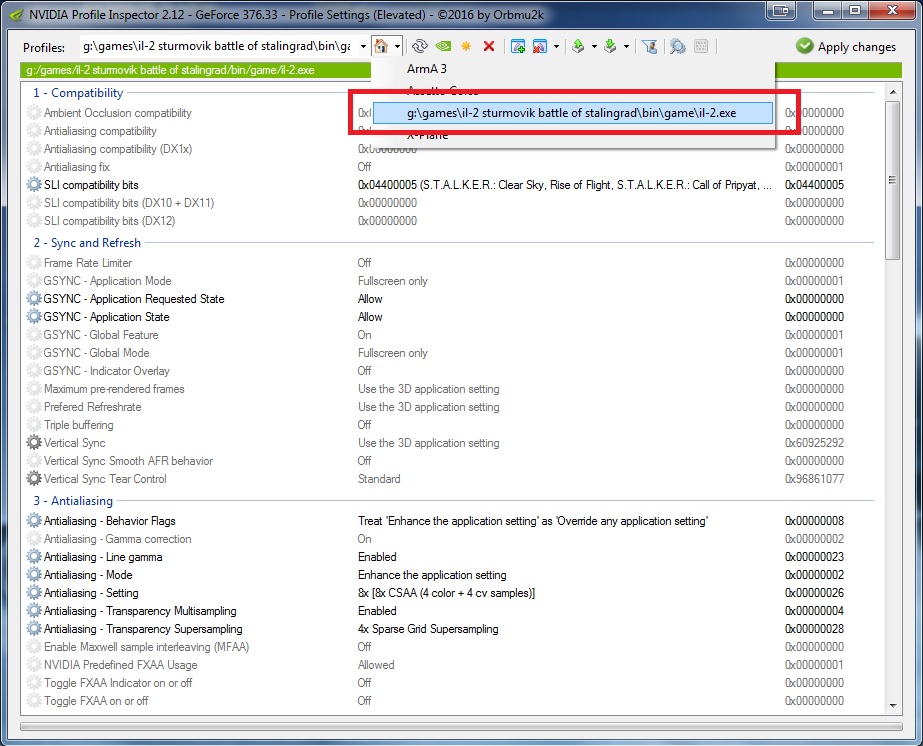Click the orange star new profile icon

(x=466, y=46)
